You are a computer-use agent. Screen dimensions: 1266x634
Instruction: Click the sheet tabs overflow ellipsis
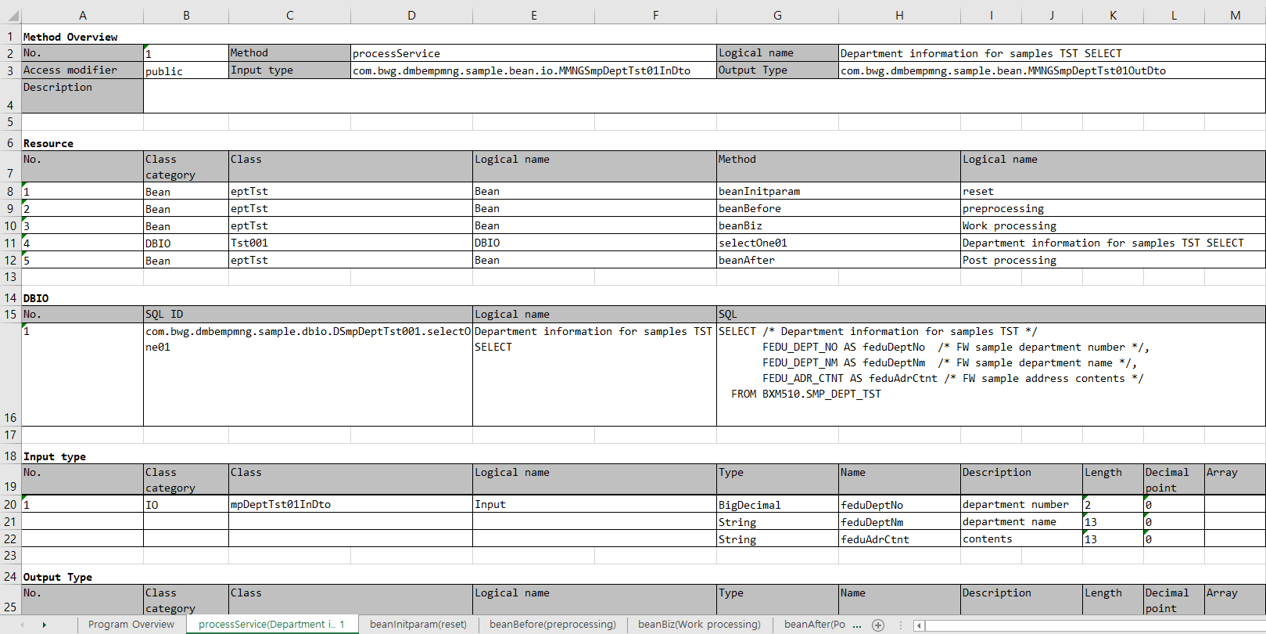tap(900, 625)
